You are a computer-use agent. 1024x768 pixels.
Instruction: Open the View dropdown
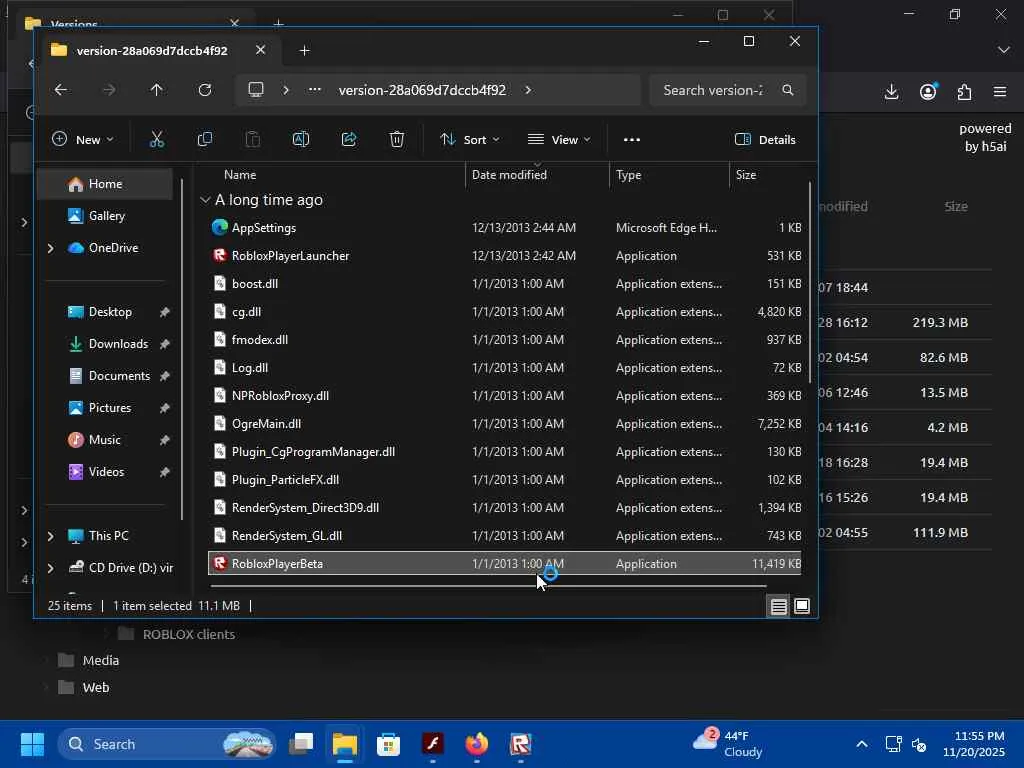tap(559, 139)
